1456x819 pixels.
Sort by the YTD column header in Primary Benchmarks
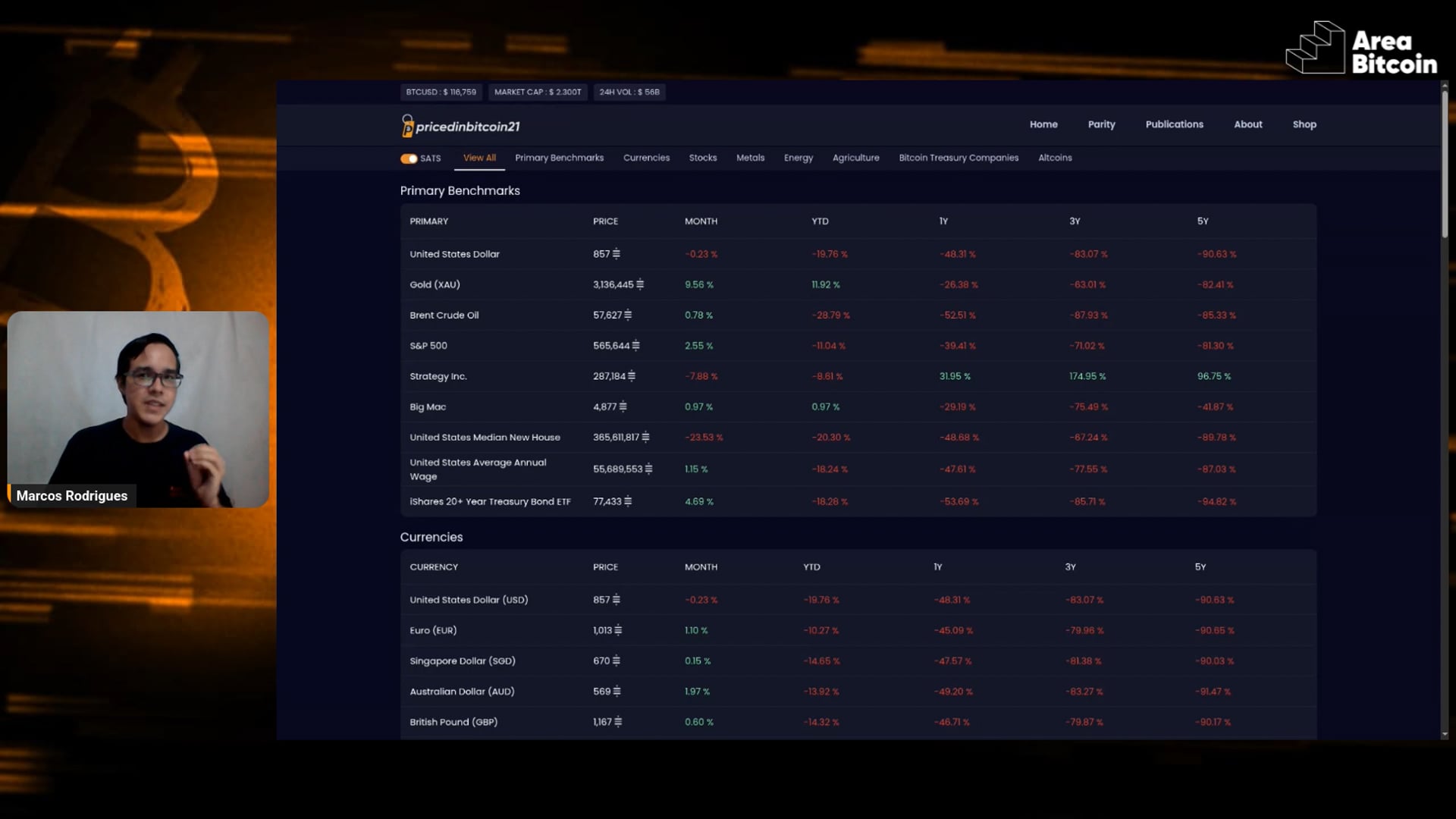click(x=820, y=221)
